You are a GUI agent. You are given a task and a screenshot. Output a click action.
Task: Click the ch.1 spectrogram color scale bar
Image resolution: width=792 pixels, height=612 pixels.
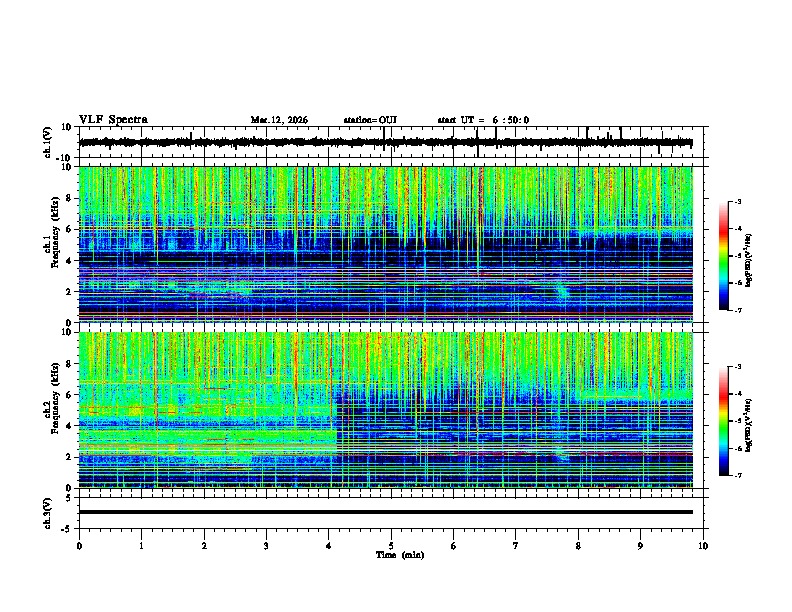pos(723,256)
